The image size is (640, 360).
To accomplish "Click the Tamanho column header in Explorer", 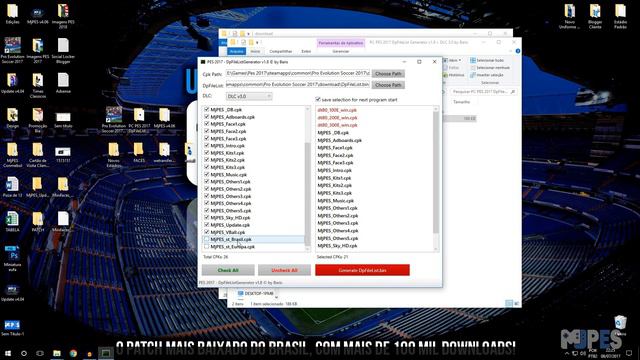I will [x=462, y=102].
